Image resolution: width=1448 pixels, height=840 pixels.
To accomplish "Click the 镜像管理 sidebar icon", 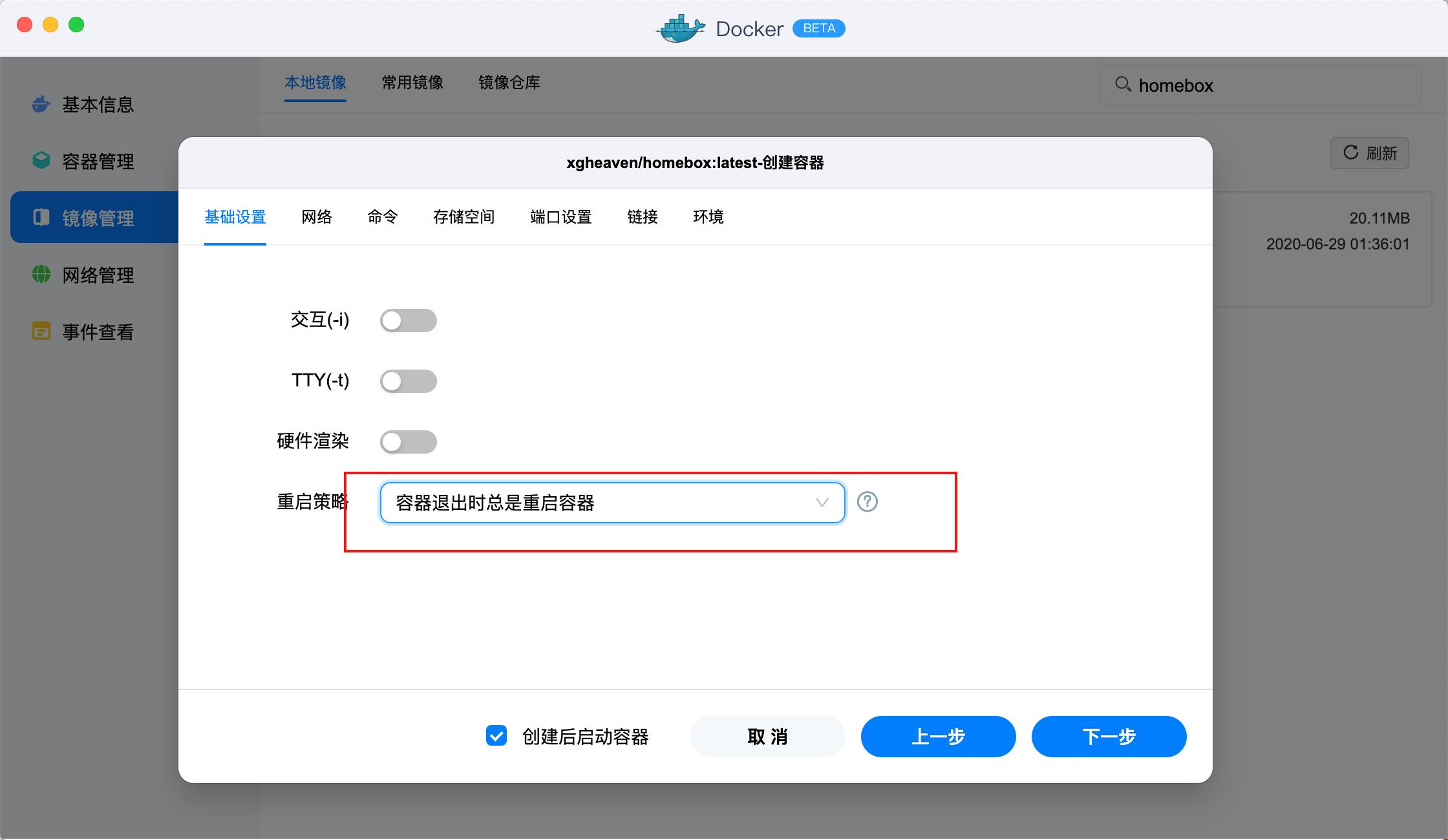I will coord(40,217).
